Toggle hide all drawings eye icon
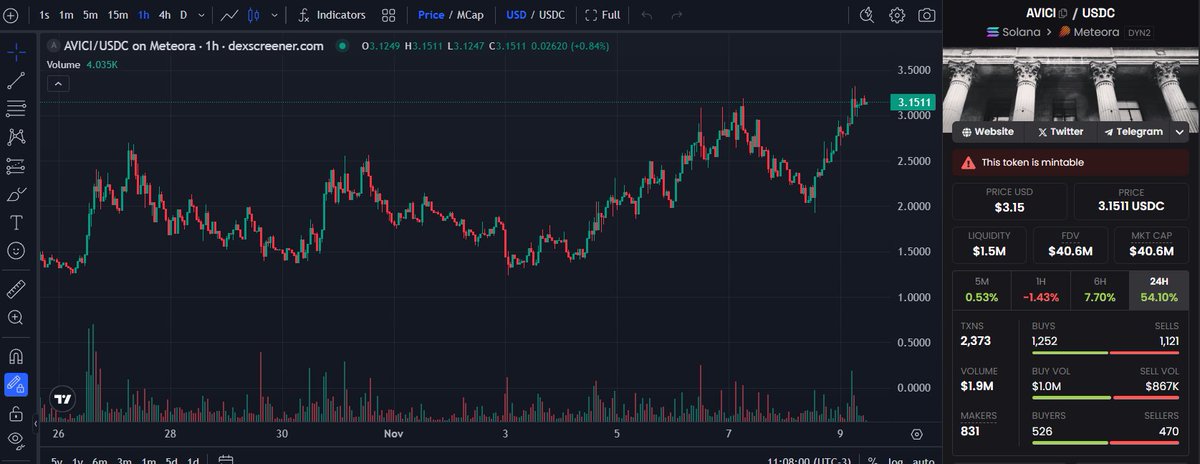This screenshot has height=464, width=1200. (x=16, y=440)
